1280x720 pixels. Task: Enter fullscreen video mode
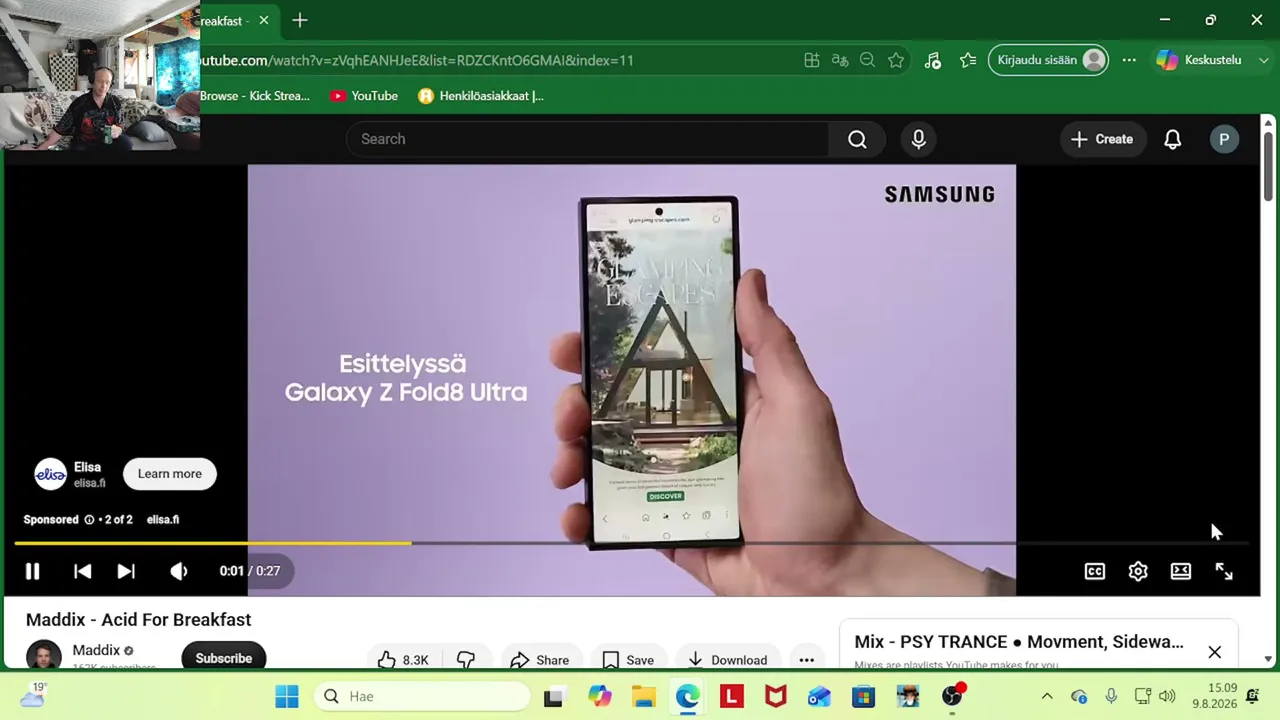point(1224,571)
